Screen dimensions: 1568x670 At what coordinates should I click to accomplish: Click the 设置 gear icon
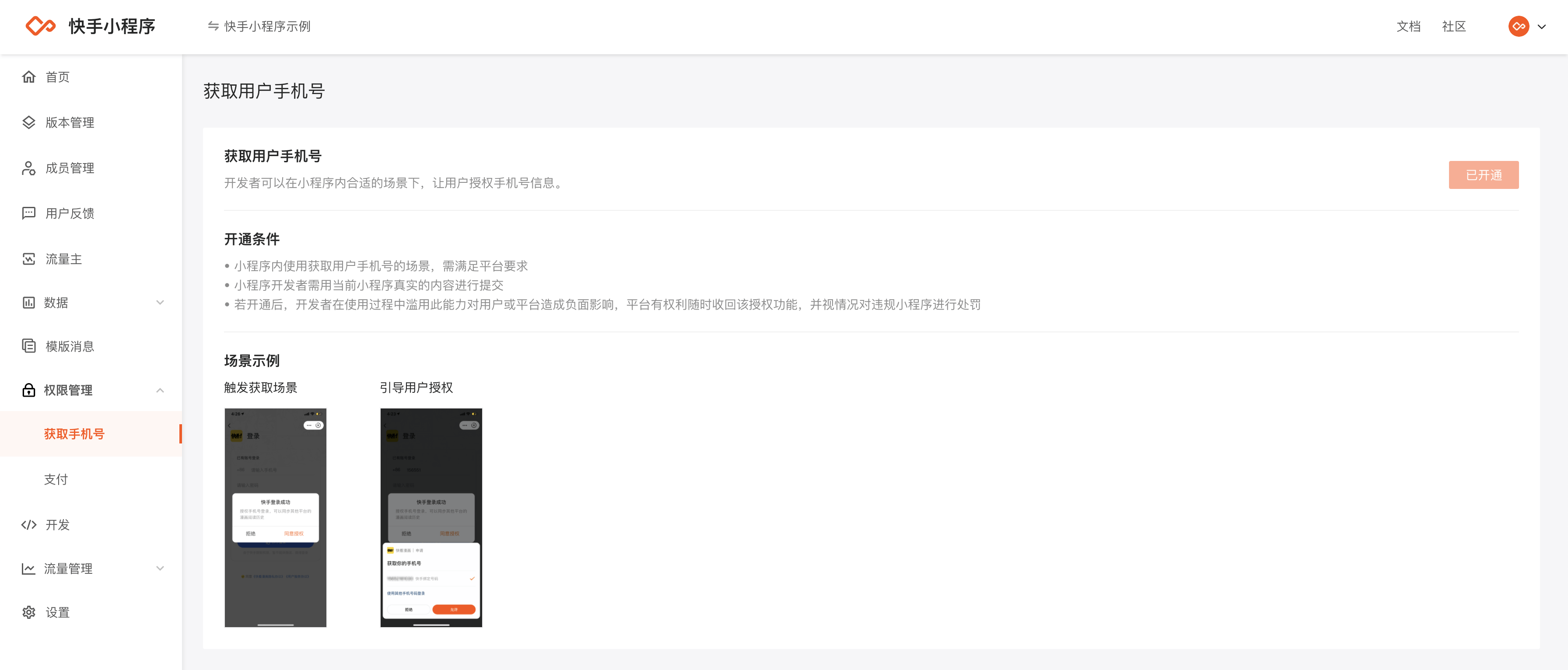coord(28,612)
